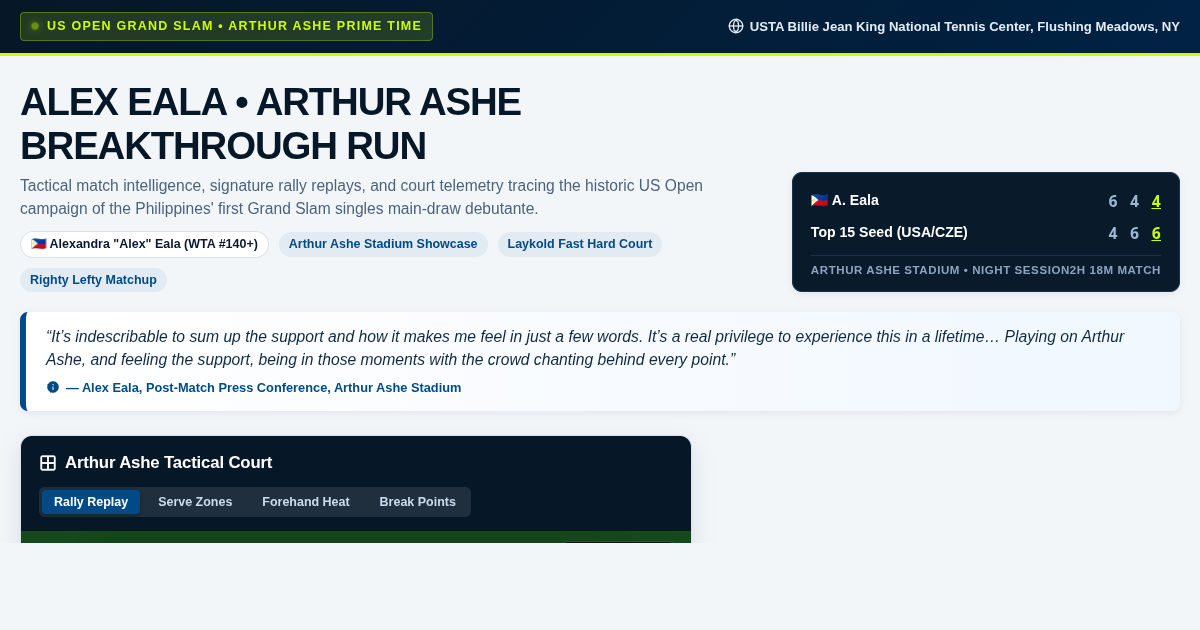Click the info icon before the quote attribution

(x=53, y=387)
